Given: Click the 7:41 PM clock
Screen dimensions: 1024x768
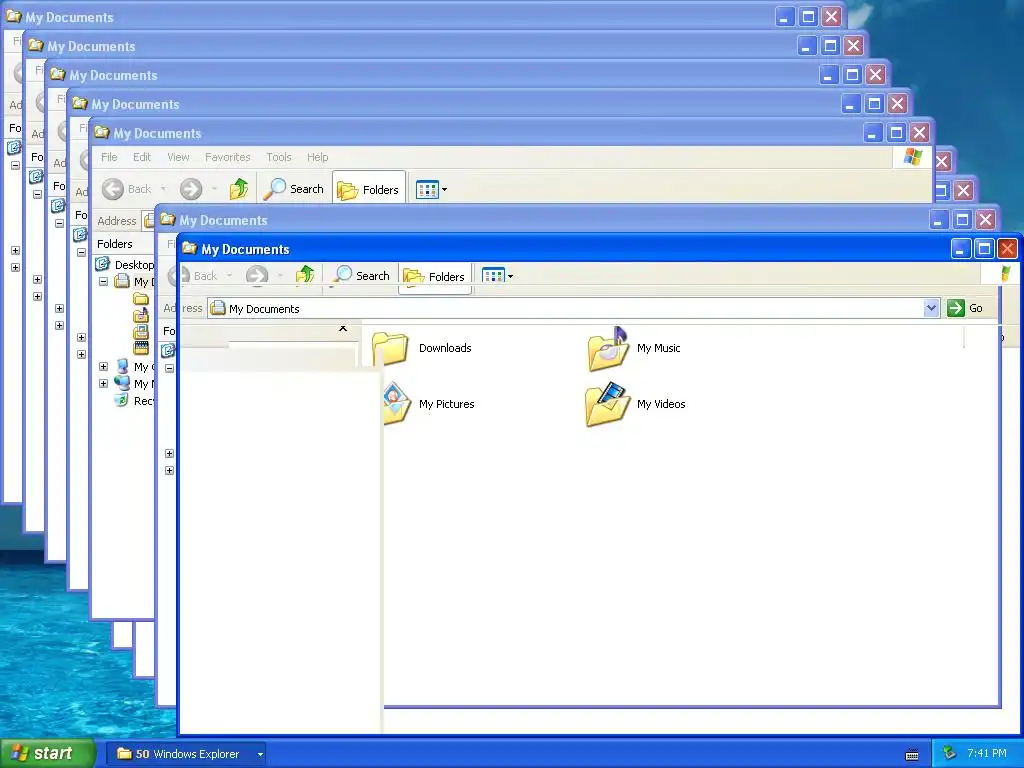Looking at the screenshot, I should coord(987,753).
